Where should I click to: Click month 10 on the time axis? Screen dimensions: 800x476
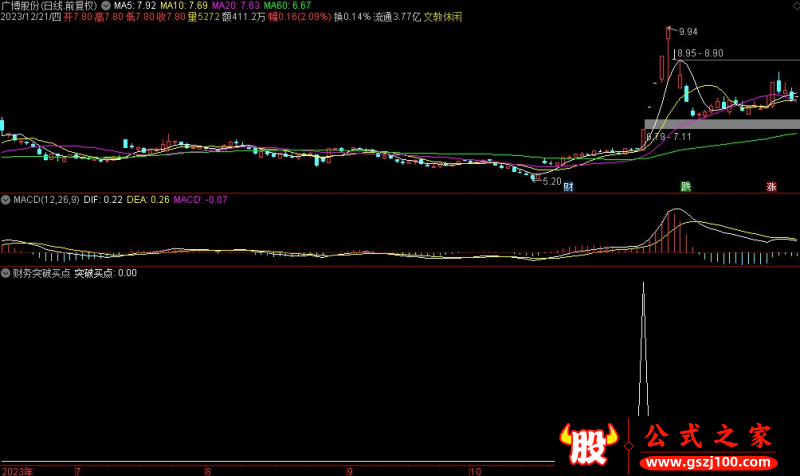click(476, 471)
